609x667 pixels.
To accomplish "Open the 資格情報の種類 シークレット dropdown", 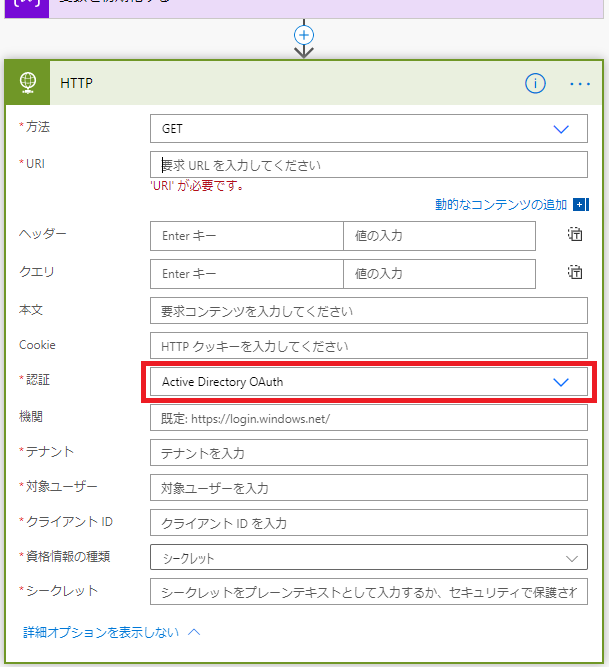I will click(x=369, y=557).
